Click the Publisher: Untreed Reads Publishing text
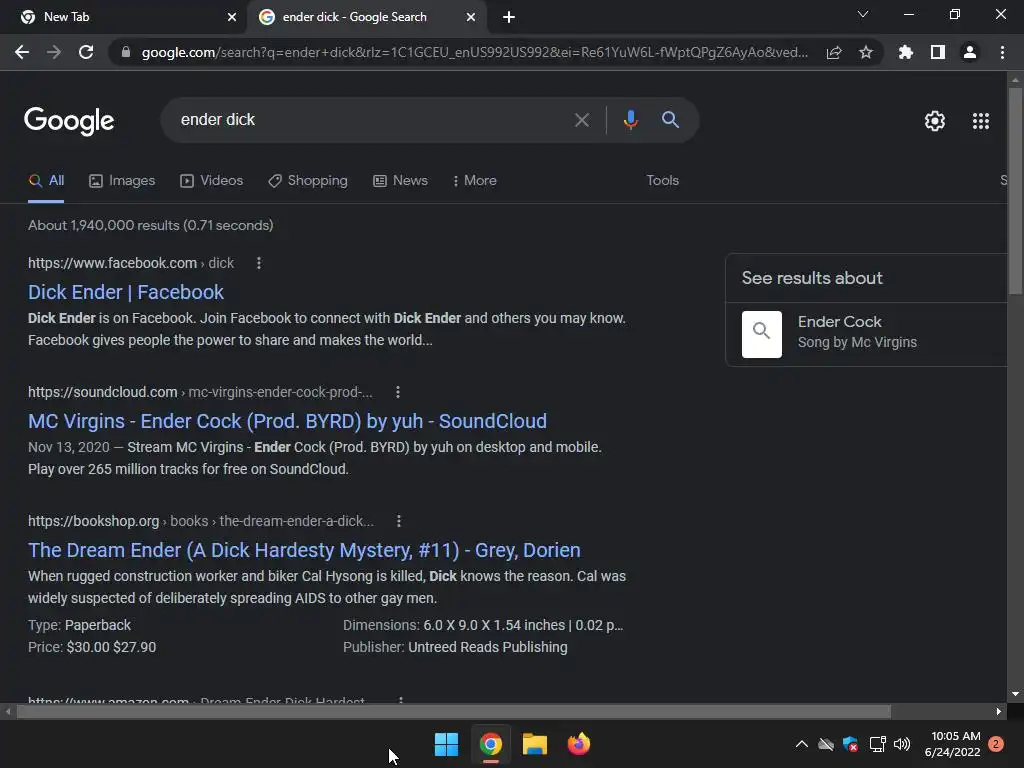The image size is (1024, 768). (455, 647)
